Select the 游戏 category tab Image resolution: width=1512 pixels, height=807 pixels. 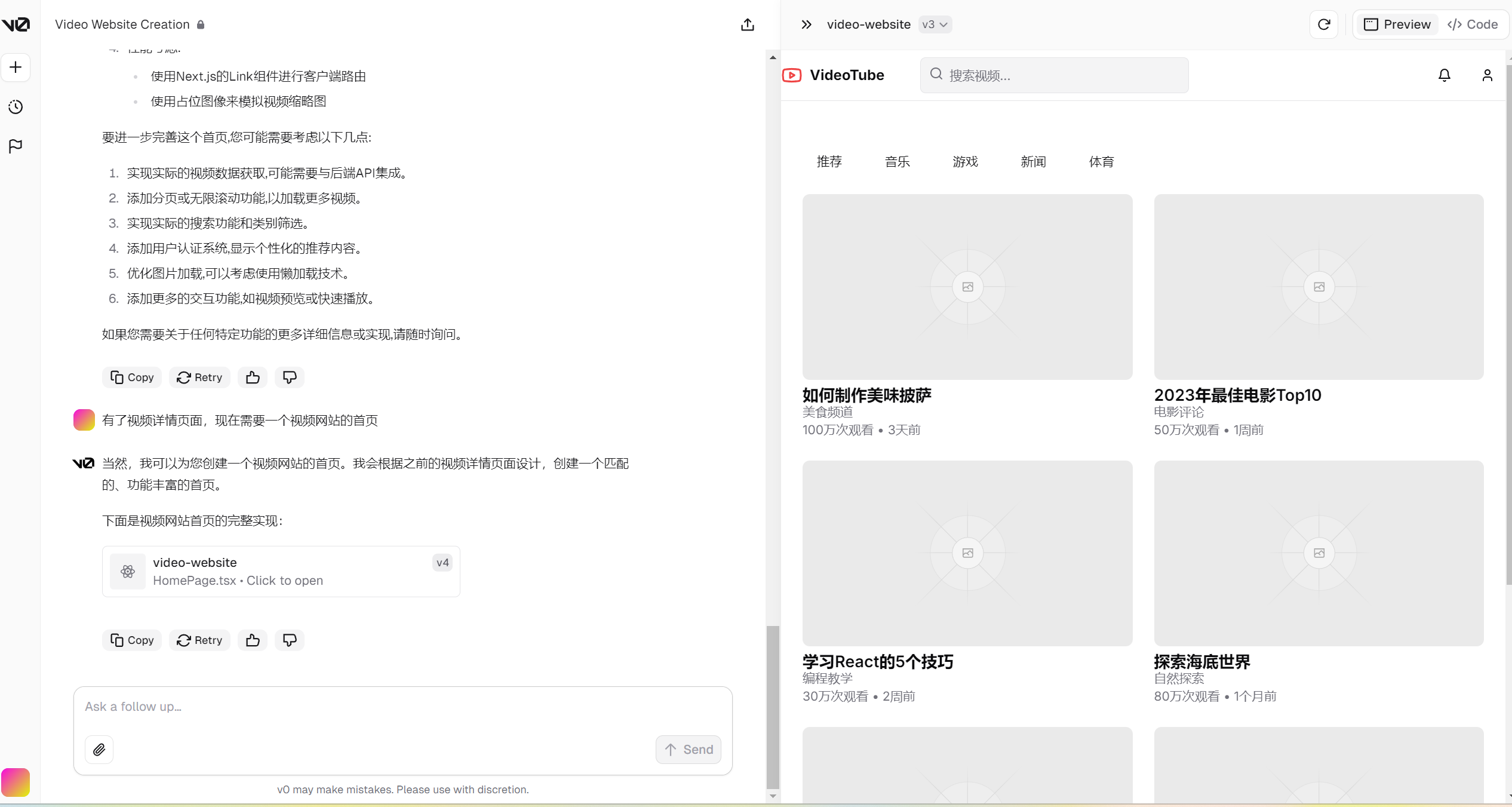tap(965, 162)
